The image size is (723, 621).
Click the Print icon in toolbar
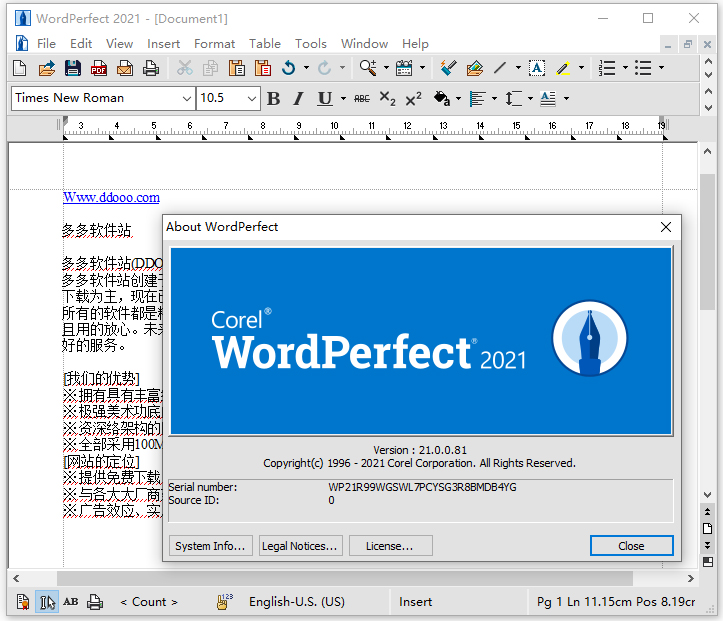coord(151,68)
